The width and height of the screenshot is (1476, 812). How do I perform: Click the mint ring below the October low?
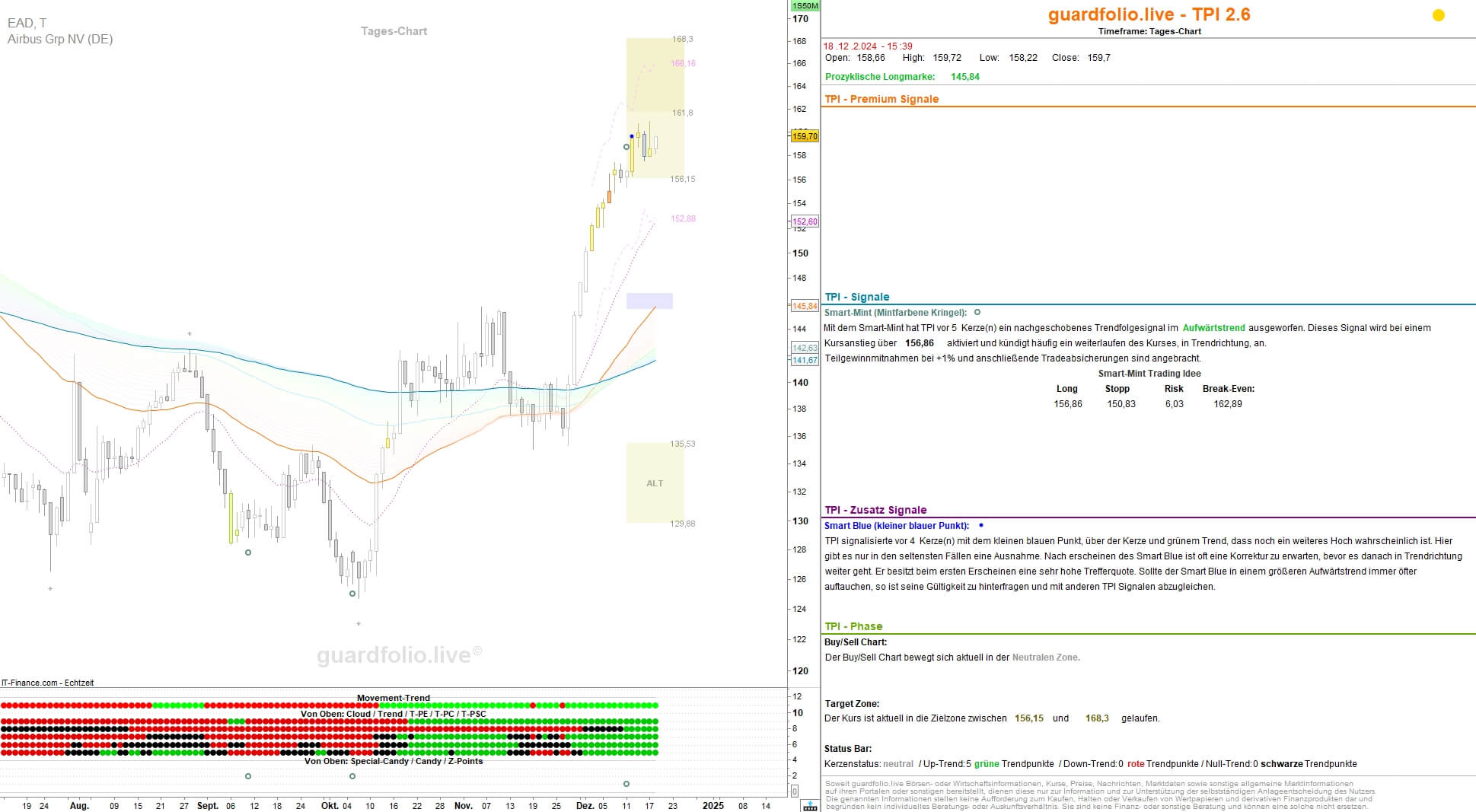[352, 594]
